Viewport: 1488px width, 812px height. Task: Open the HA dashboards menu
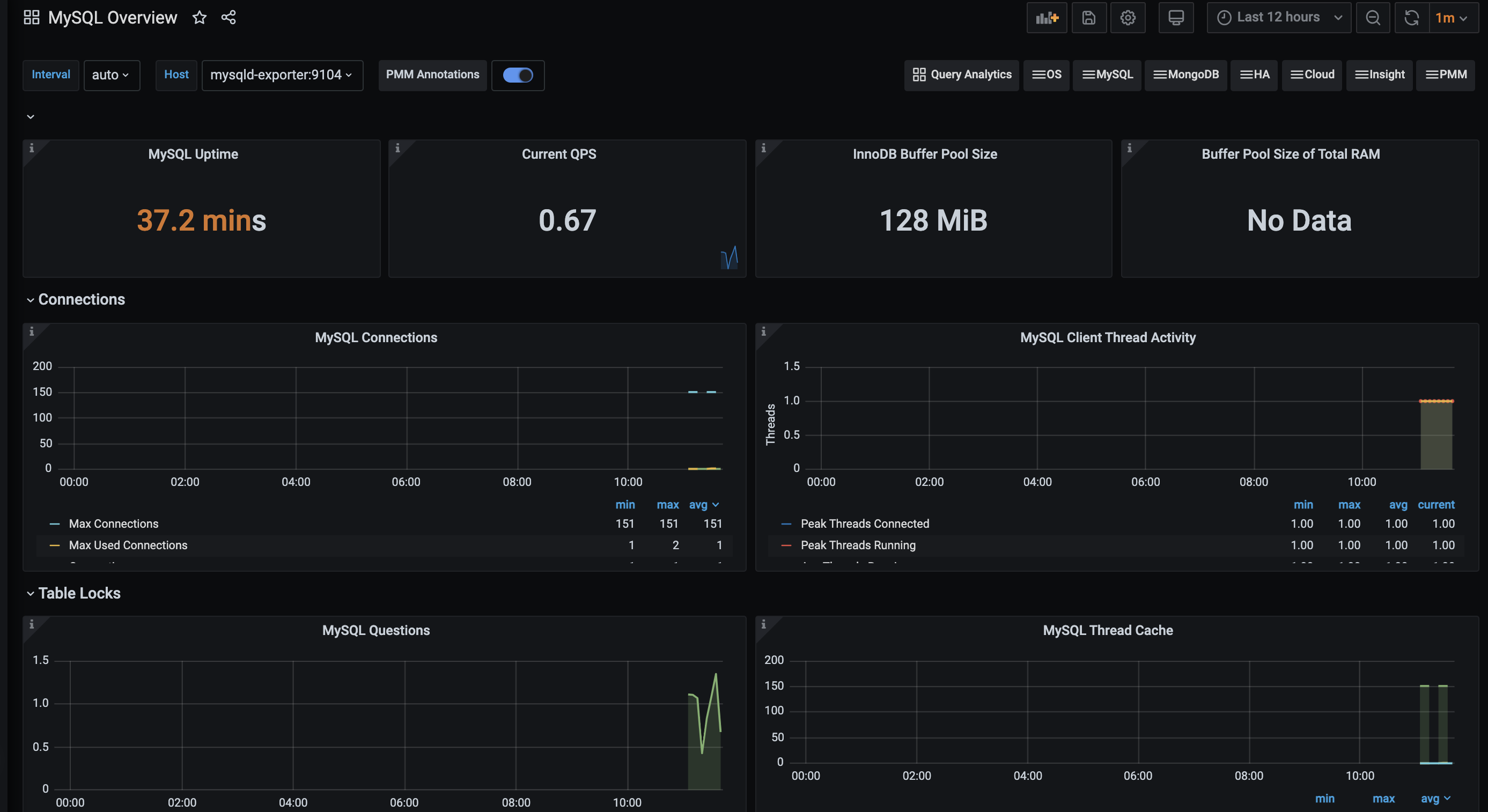pyautogui.click(x=1254, y=75)
